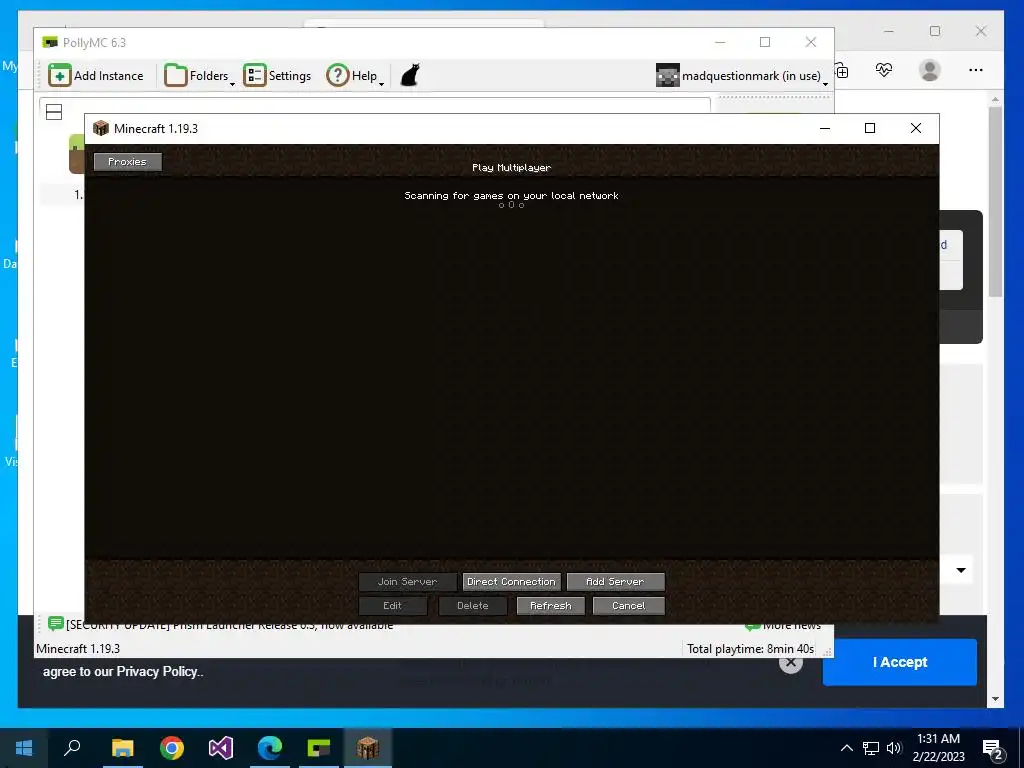Open the madquestionmark account dropdown

point(743,76)
